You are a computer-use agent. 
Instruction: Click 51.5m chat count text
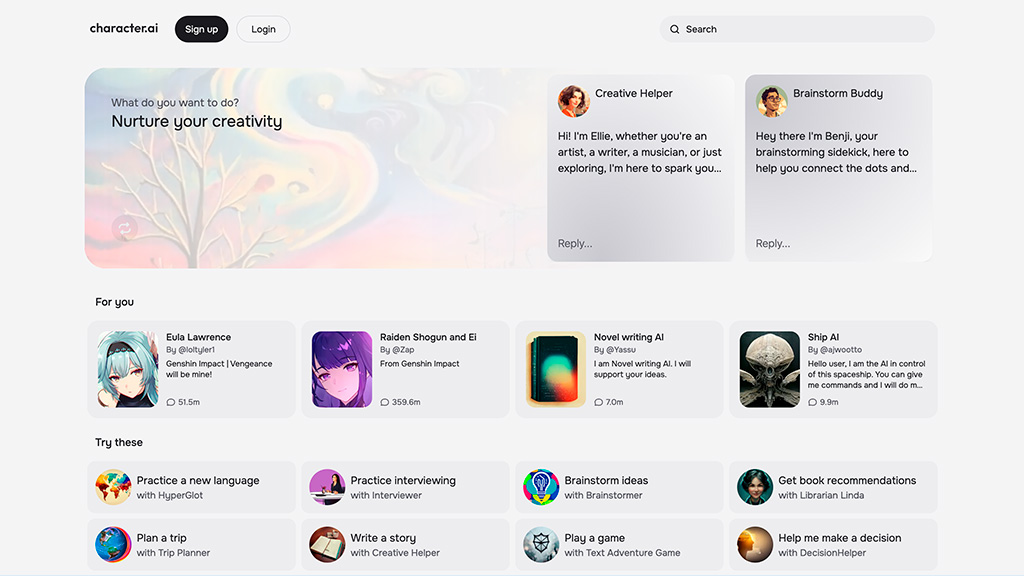[x=189, y=402]
